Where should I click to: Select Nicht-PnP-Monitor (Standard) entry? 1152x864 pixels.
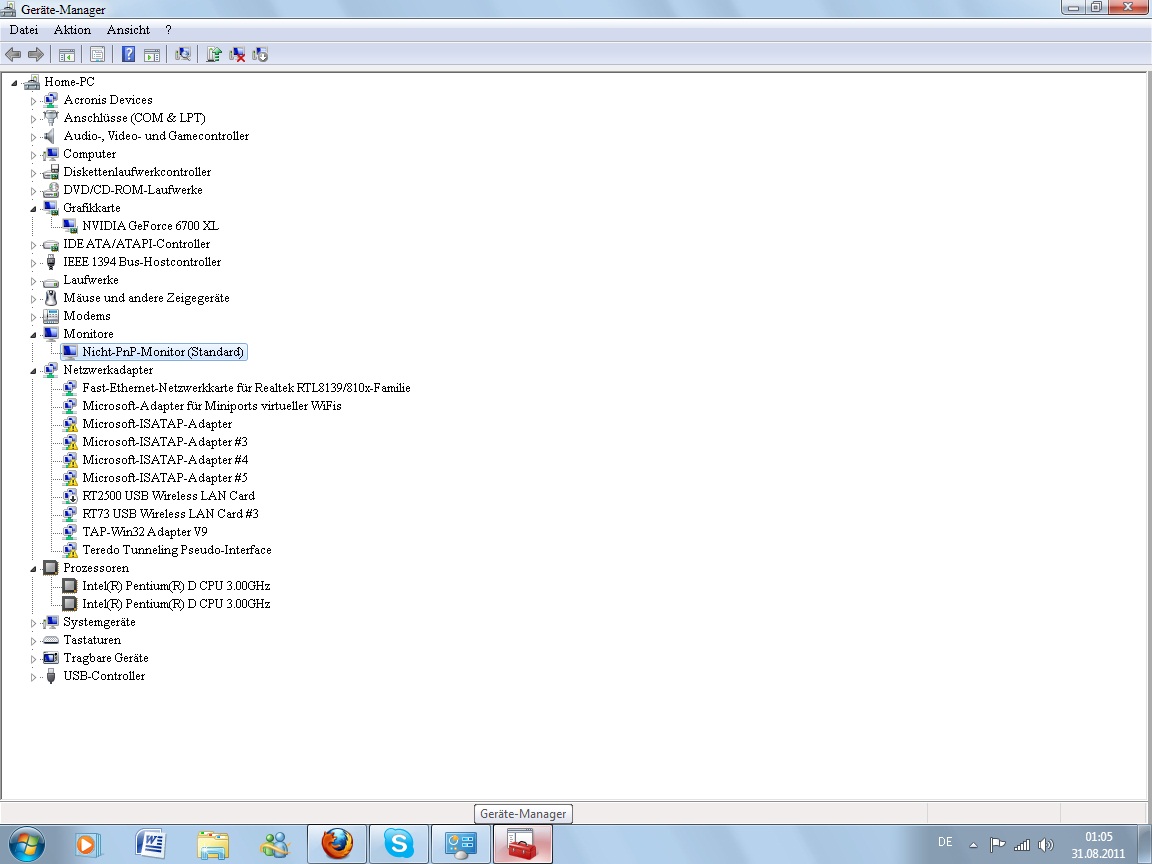162,352
